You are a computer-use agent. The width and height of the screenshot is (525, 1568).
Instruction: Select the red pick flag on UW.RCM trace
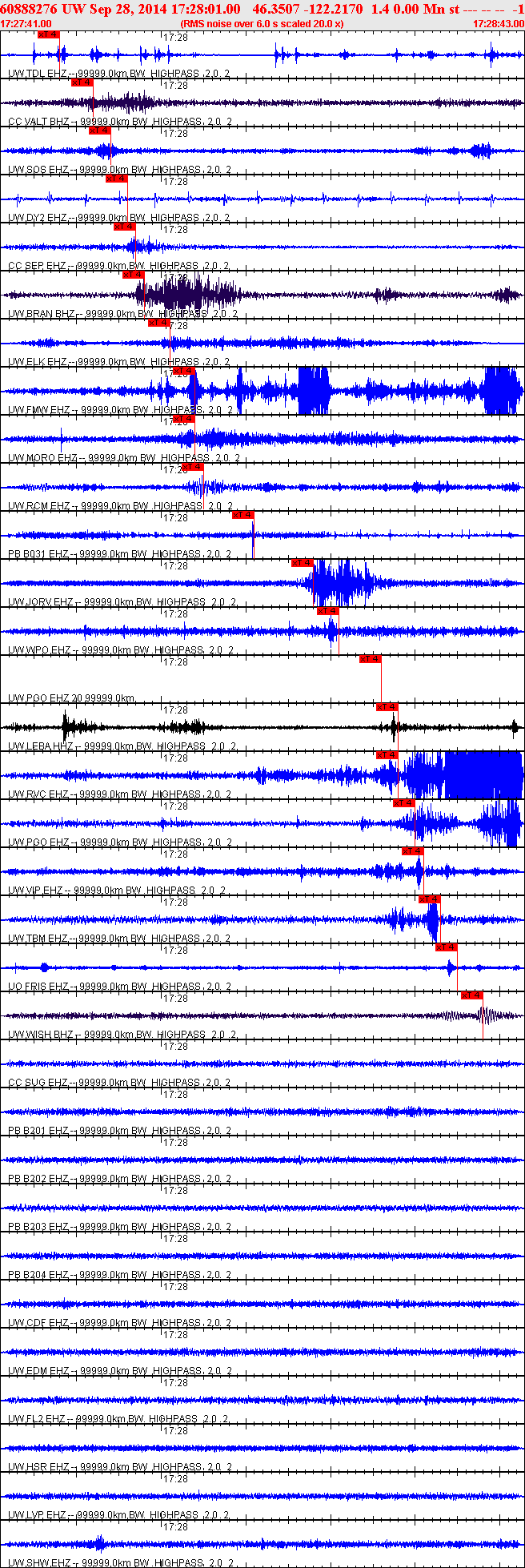[192, 467]
